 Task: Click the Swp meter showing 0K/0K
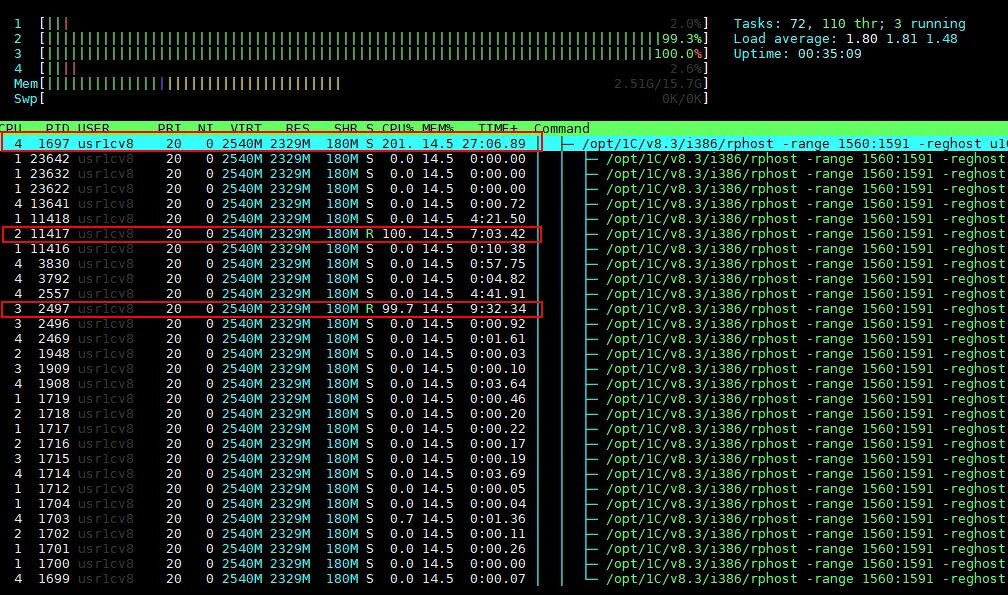[361, 98]
